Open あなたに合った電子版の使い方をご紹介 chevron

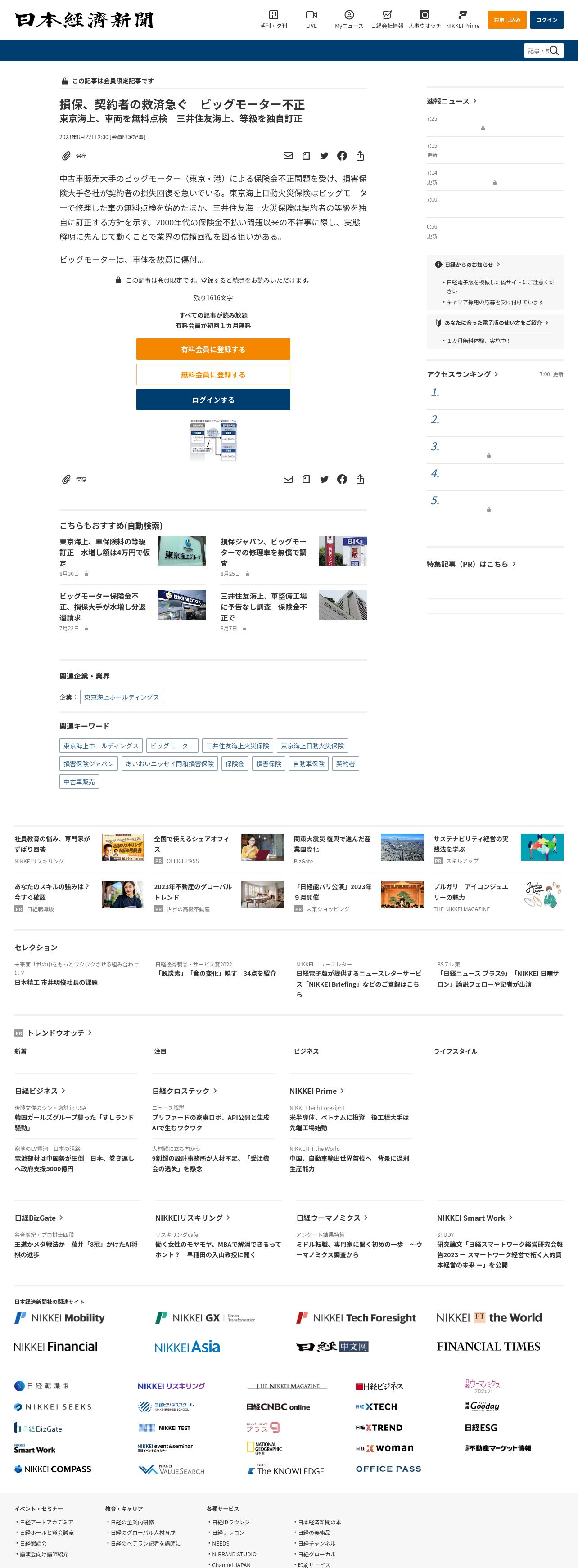click(547, 323)
